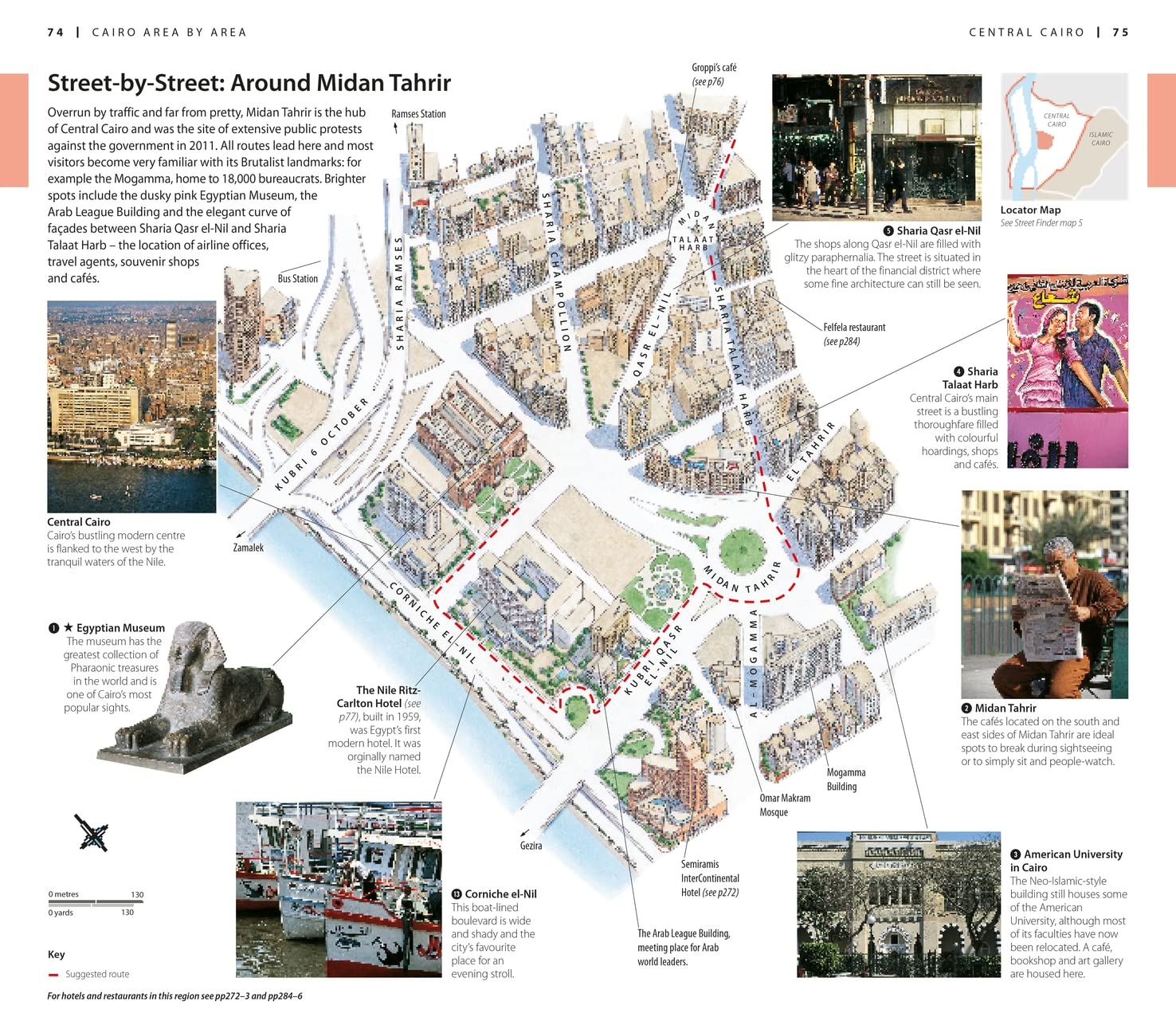Open the sphinx statue image
Screen dimensions: 1176x1021
[x=195, y=697]
